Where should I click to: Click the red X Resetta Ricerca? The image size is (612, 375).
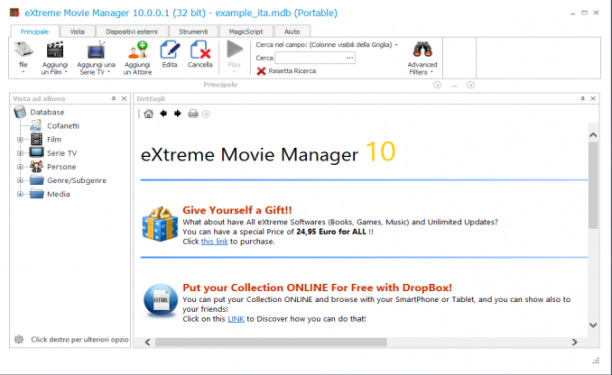coord(261,71)
